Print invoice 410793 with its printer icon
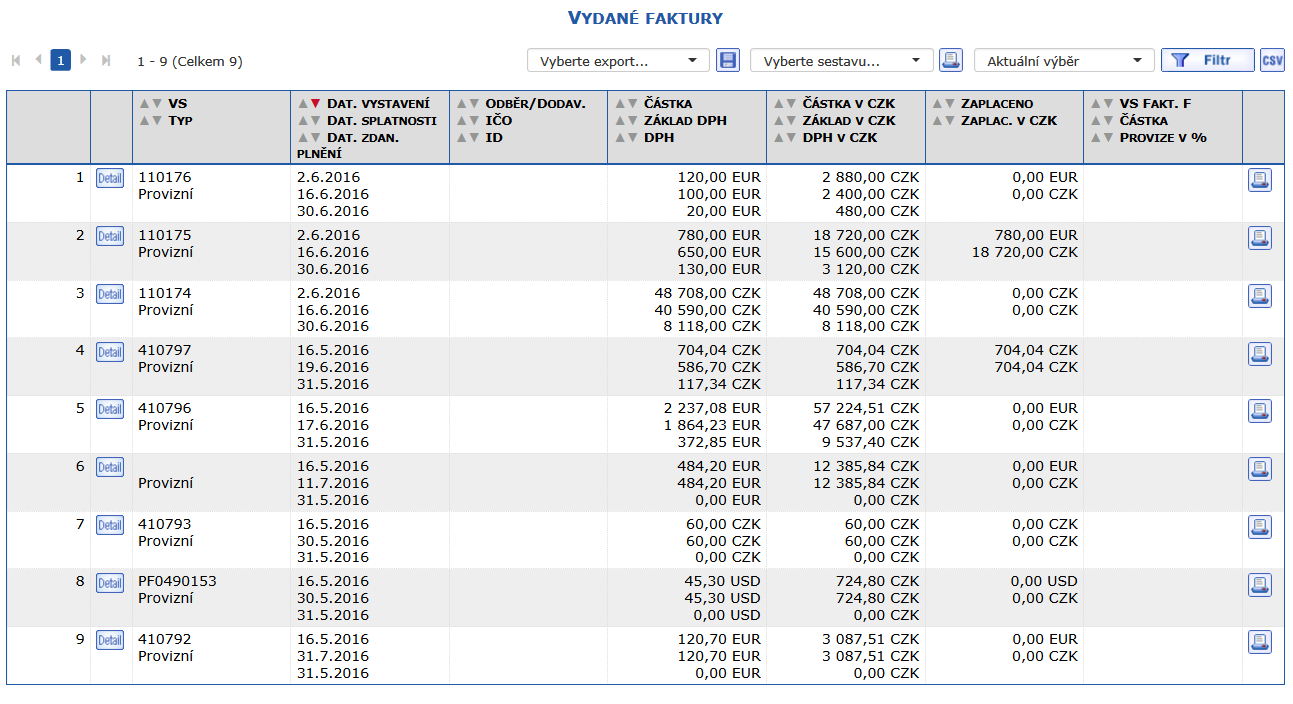1293x704 pixels. [1260, 526]
